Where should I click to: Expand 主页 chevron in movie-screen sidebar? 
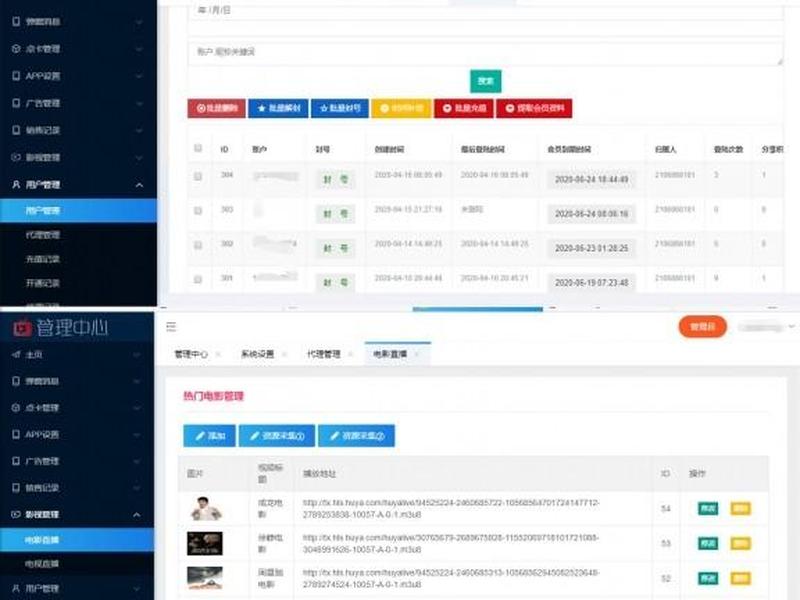[137, 355]
